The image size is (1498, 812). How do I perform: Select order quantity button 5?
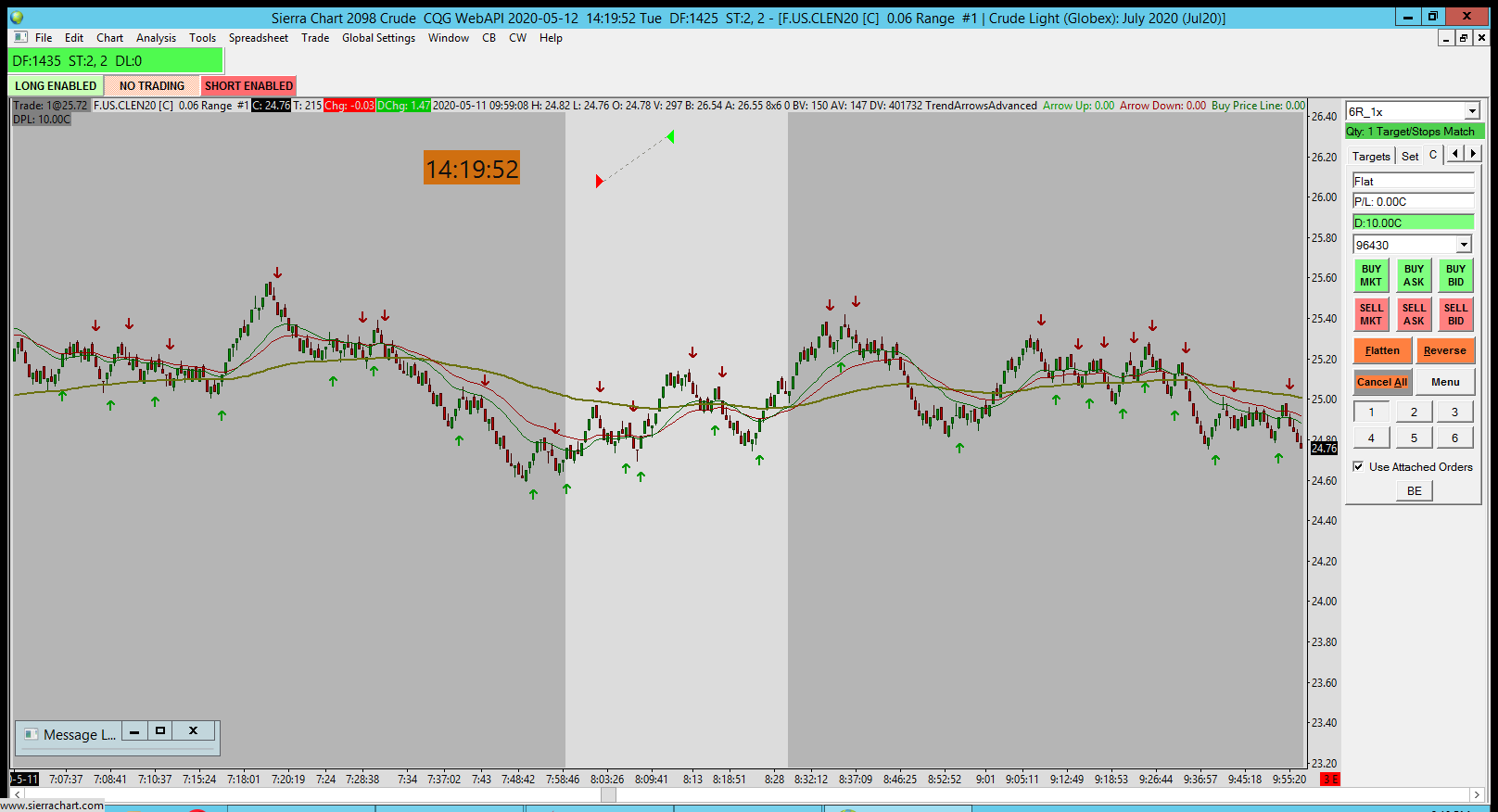(1414, 438)
